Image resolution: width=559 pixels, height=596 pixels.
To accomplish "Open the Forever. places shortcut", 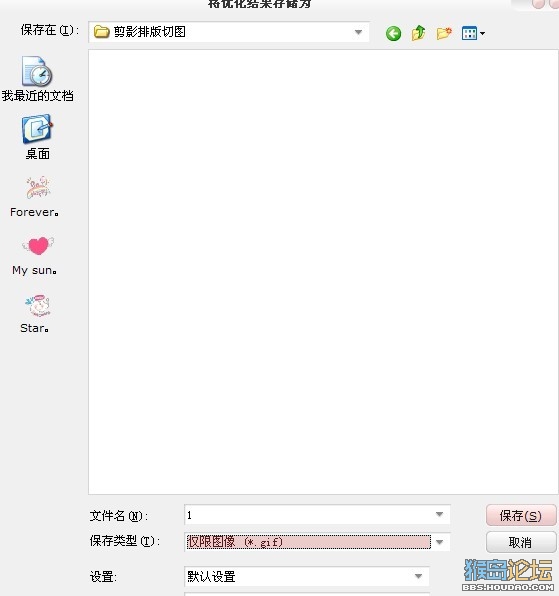I will [x=35, y=196].
